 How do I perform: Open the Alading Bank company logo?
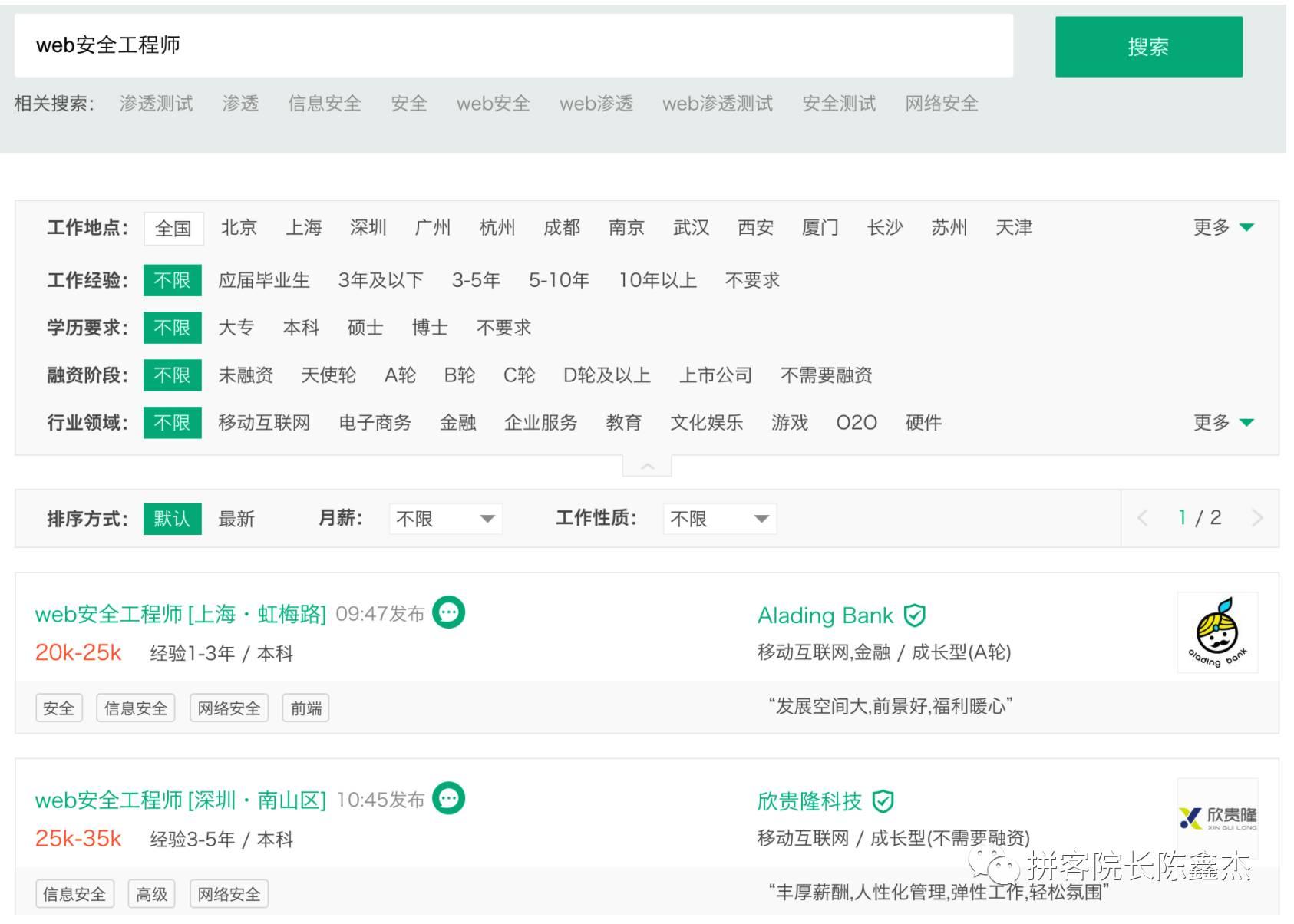click(1216, 633)
